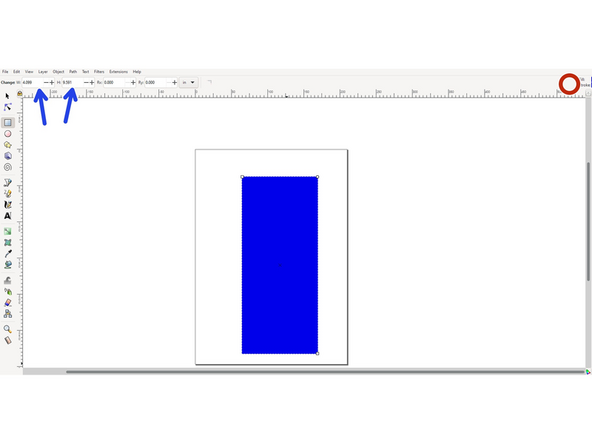Select the Mesh gradient tool
The image size is (592, 444).
(8, 242)
